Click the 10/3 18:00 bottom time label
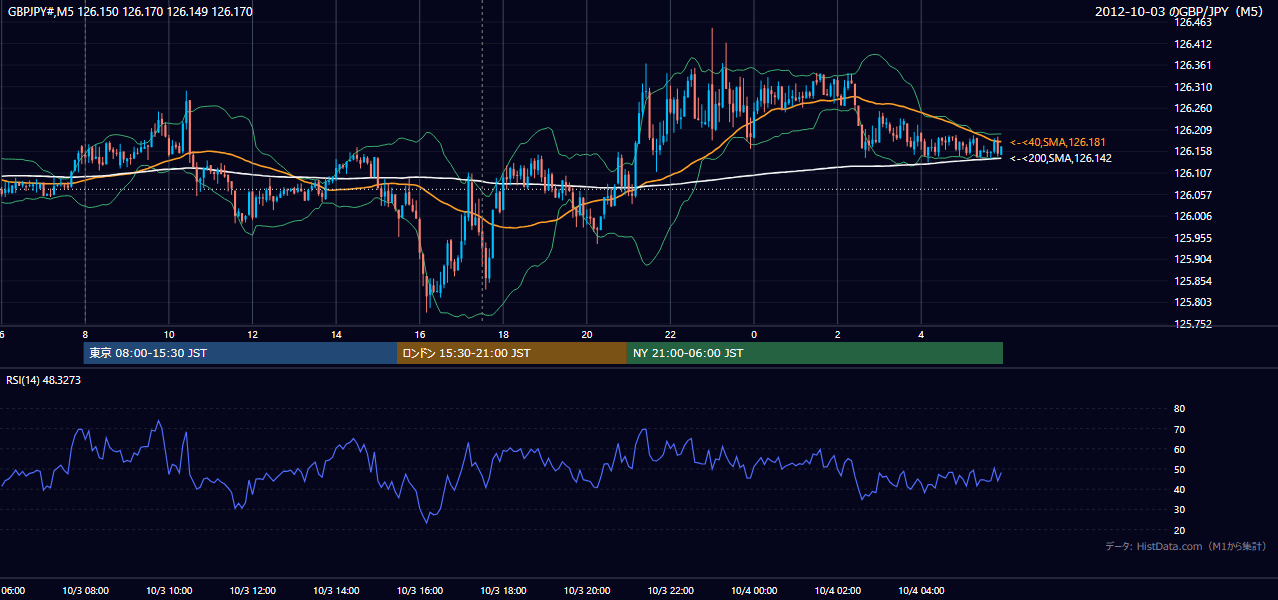This screenshot has height=600, width=1278. (503, 591)
